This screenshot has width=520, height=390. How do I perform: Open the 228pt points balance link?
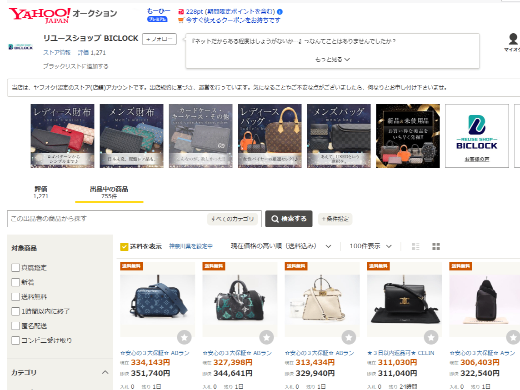click(230, 12)
